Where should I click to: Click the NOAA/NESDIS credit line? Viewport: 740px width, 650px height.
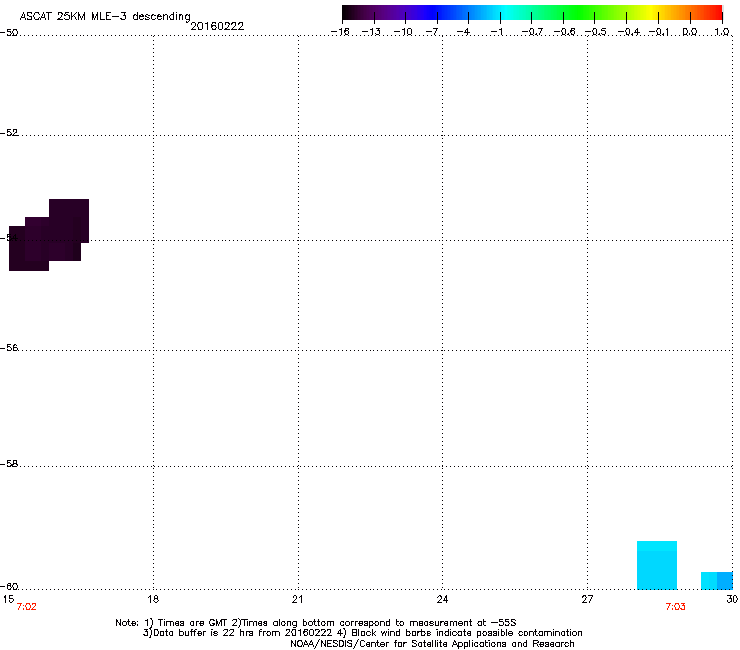[432, 644]
